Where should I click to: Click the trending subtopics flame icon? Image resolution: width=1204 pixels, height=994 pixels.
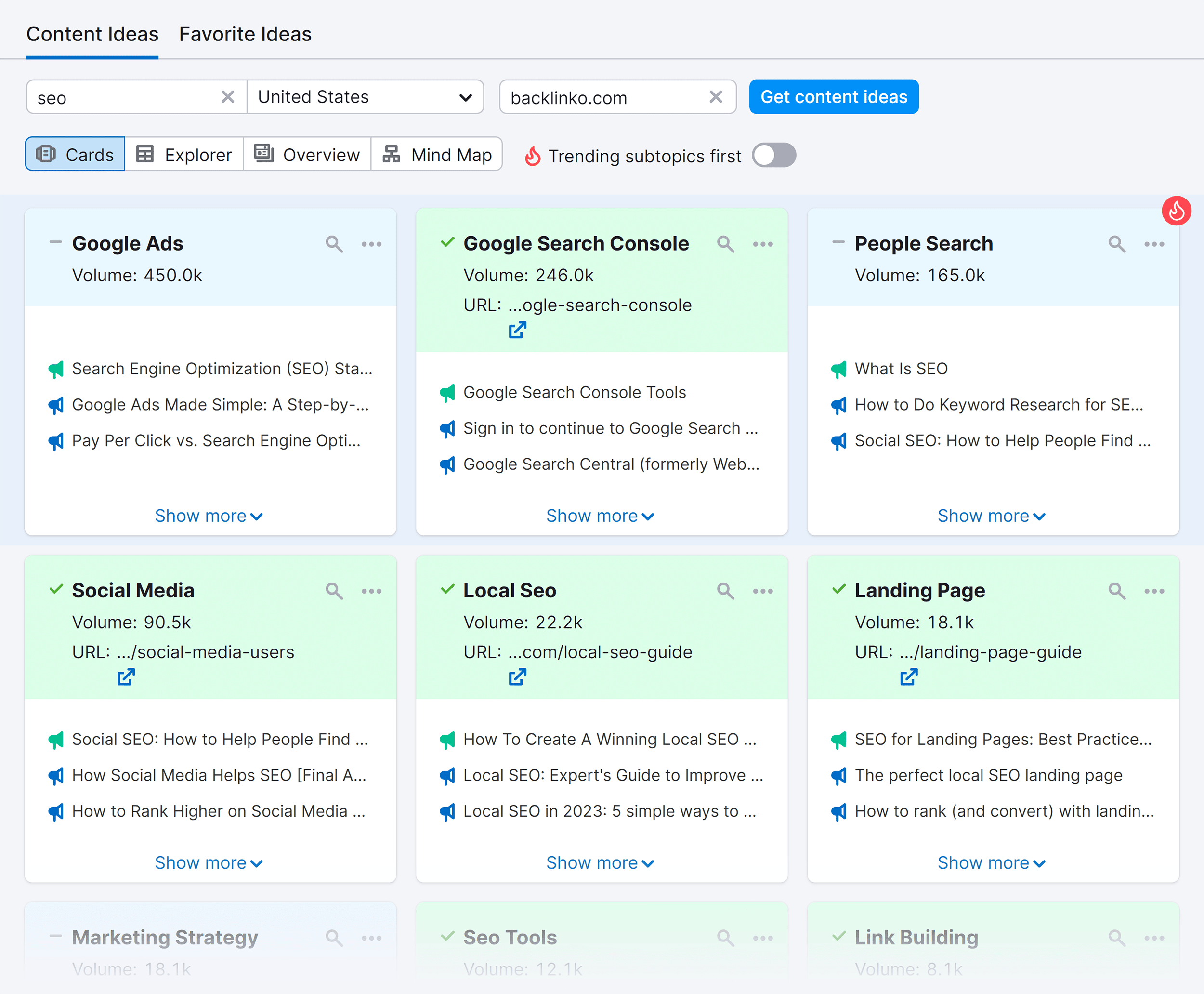pyautogui.click(x=536, y=156)
